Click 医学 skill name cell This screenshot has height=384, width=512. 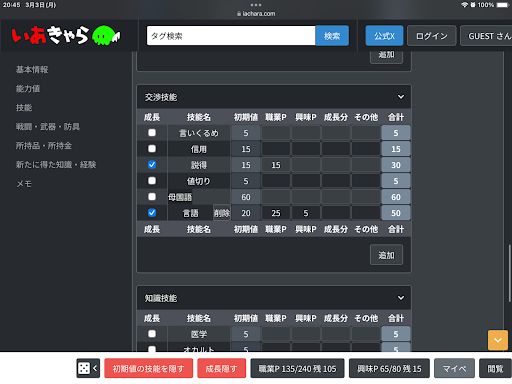click(199, 334)
